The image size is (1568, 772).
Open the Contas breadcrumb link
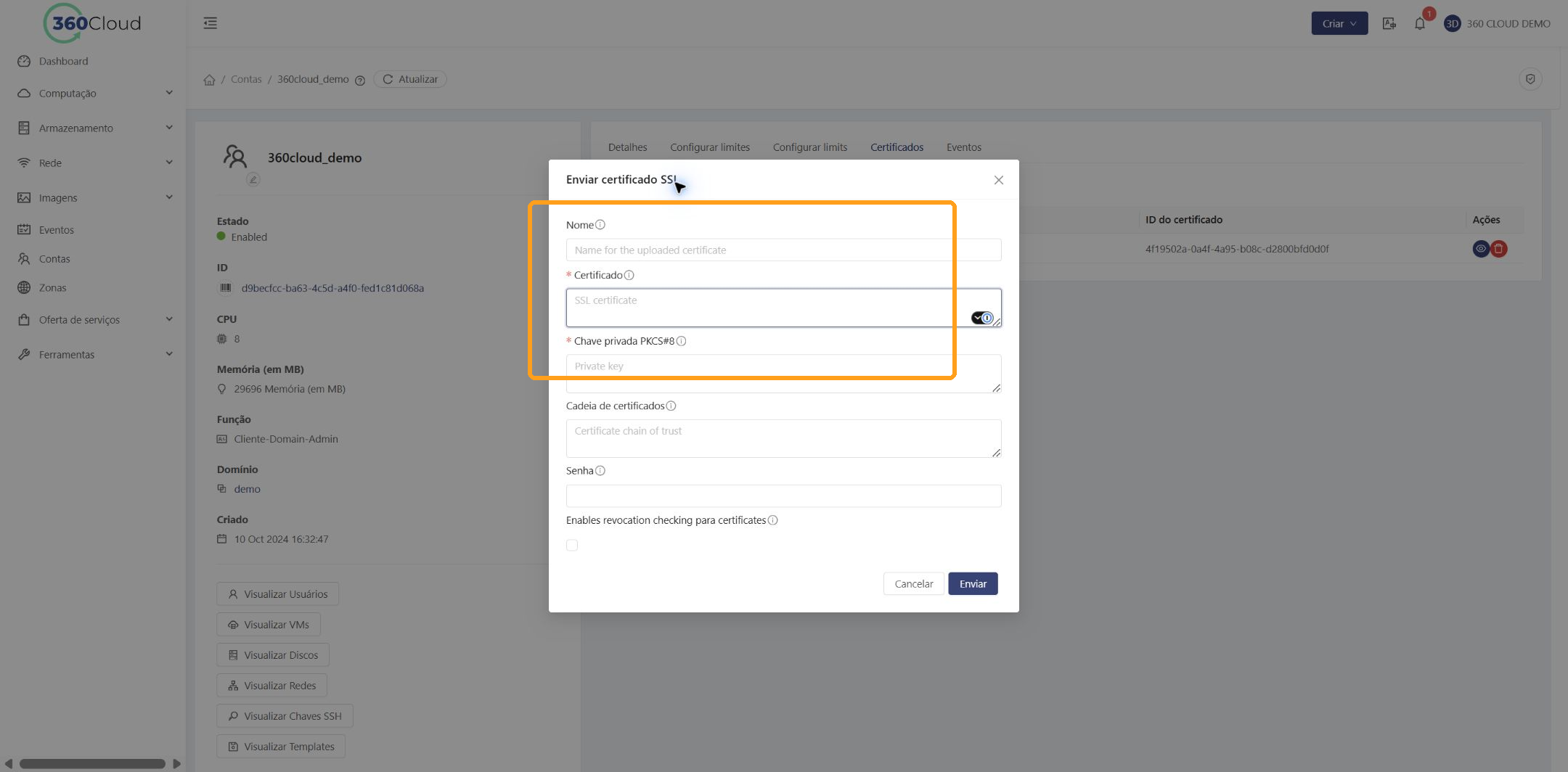tap(246, 79)
